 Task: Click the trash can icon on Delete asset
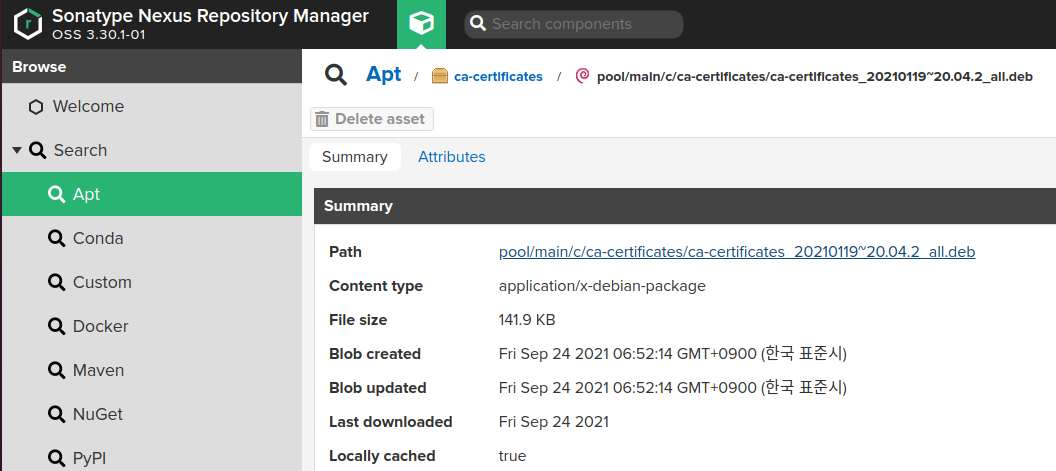tap(323, 119)
